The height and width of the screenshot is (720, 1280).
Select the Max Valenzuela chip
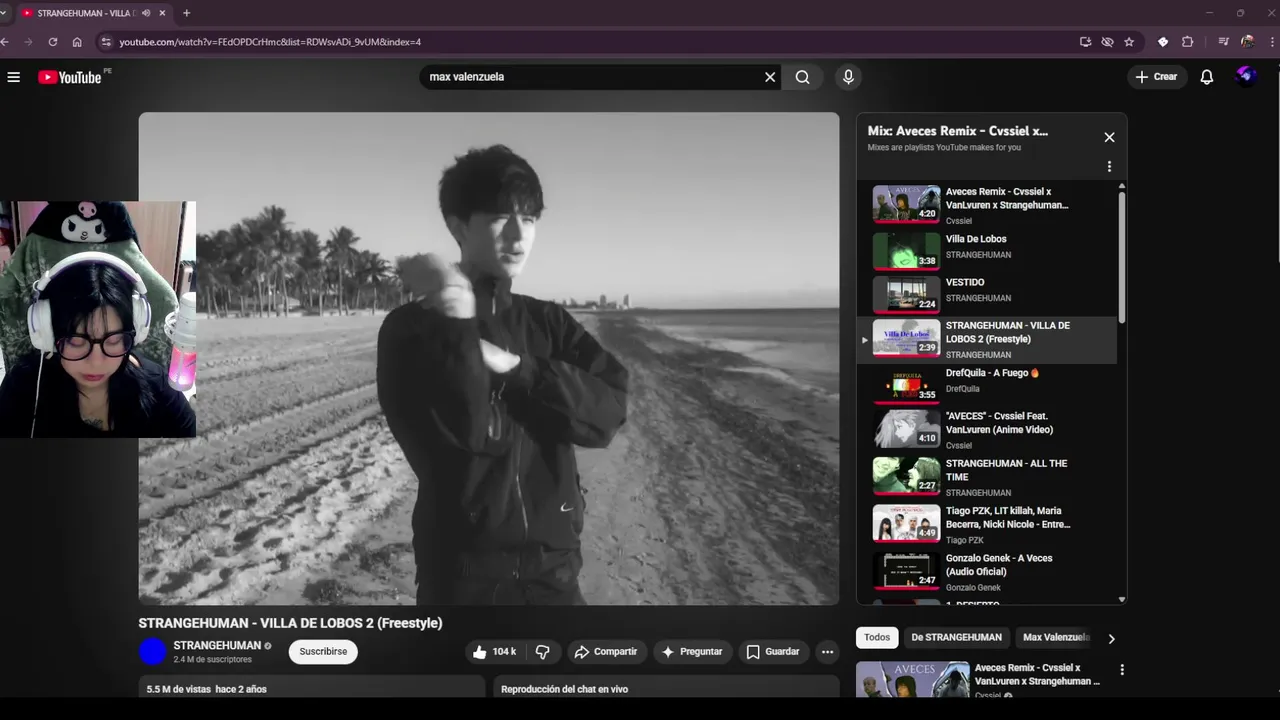point(1056,638)
